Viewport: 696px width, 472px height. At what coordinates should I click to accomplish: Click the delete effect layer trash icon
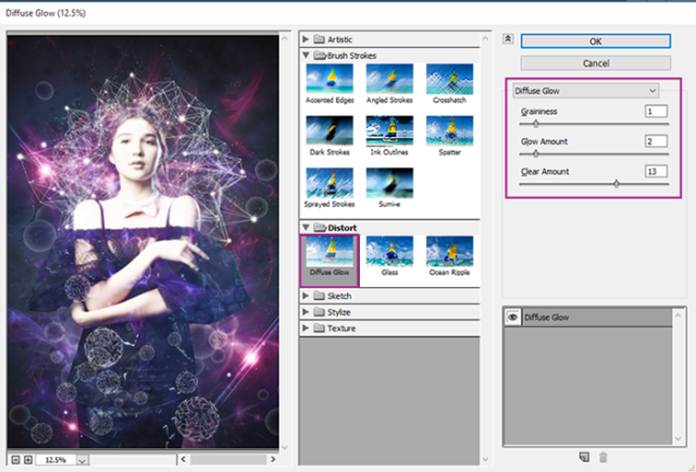point(603,457)
